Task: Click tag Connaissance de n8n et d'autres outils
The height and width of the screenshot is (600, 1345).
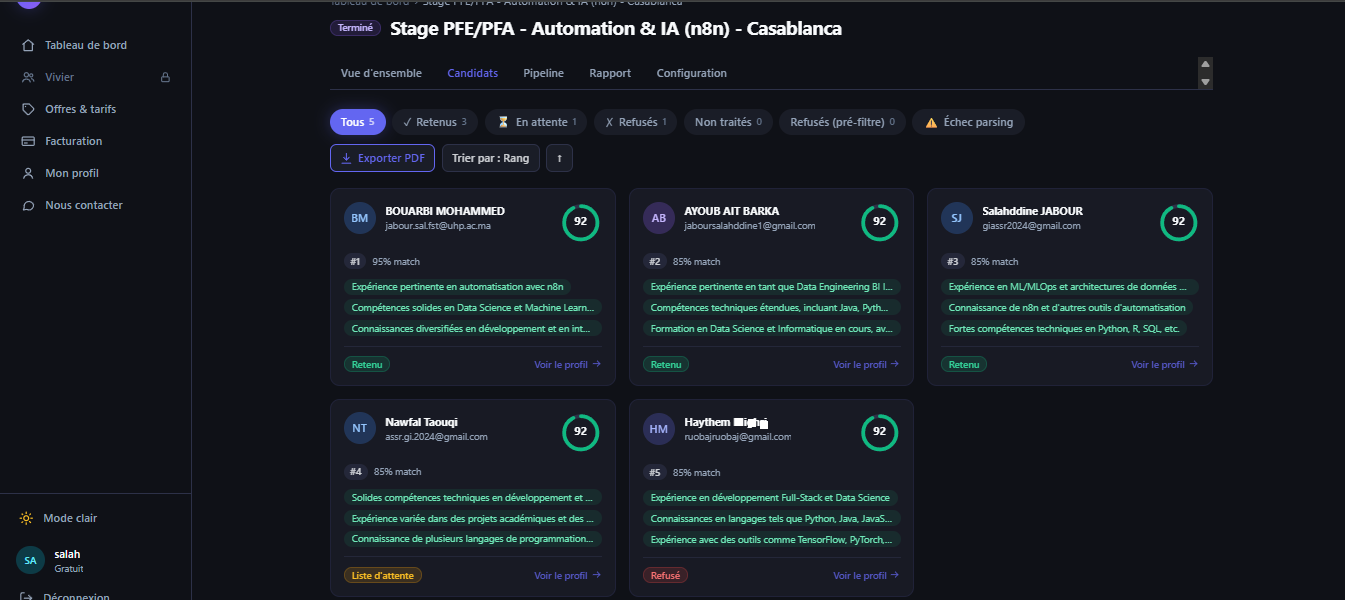Action: tap(1067, 308)
